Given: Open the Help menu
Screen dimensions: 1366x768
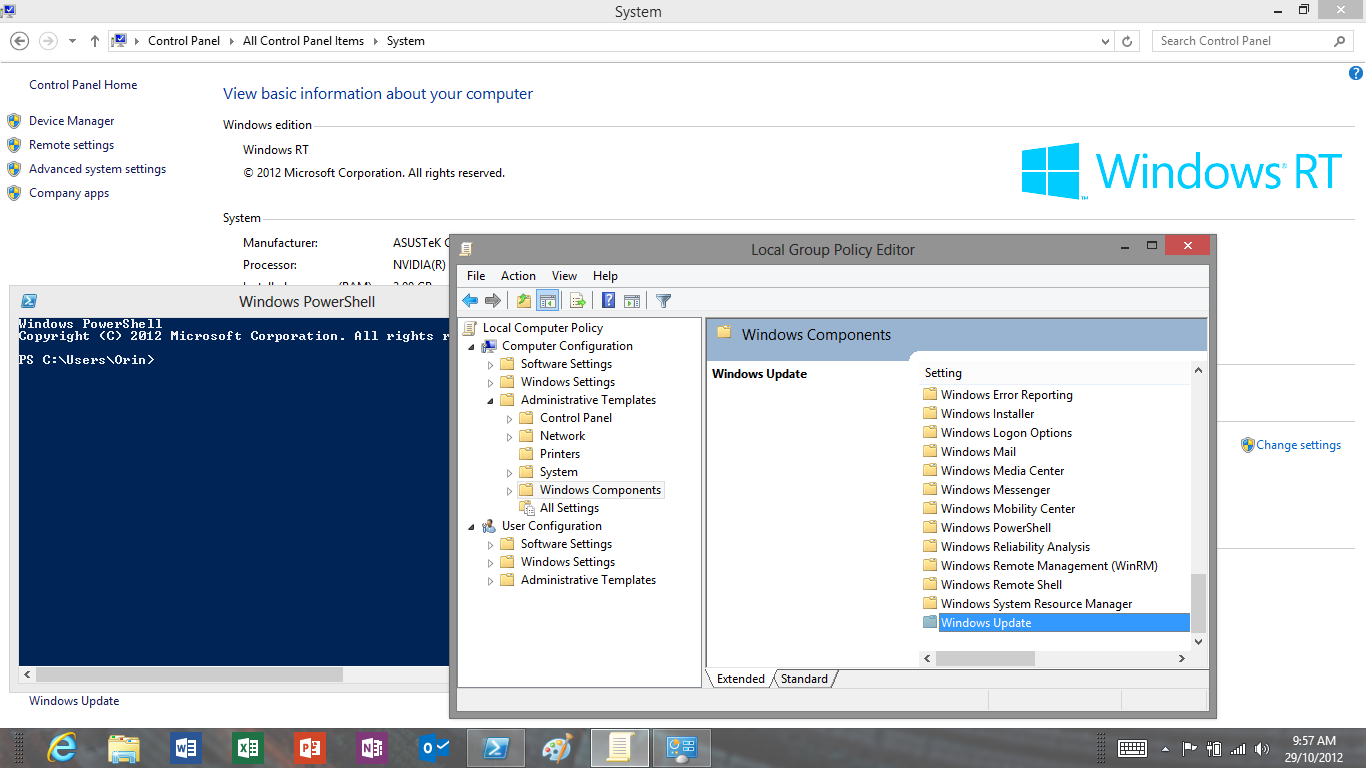Looking at the screenshot, I should [x=605, y=276].
